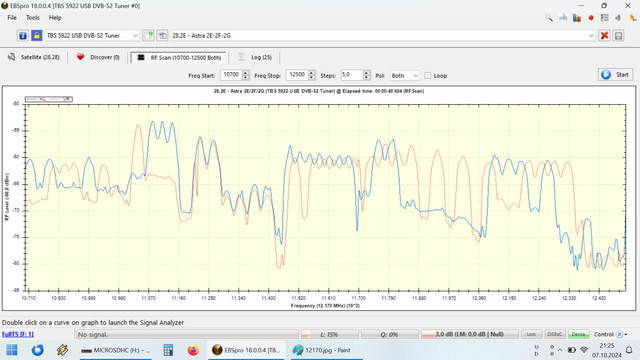Click the clock showing 21:25
640x360 pixels.
(607, 345)
